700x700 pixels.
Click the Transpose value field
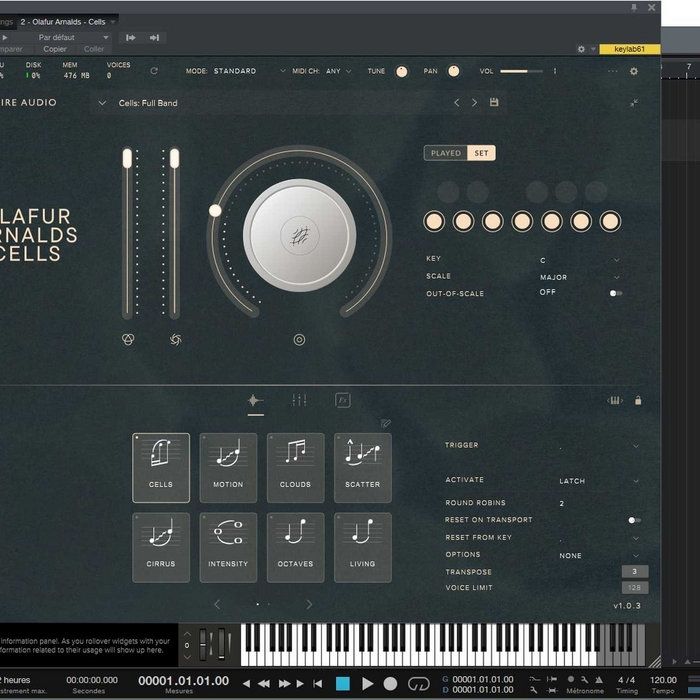point(635,571)
